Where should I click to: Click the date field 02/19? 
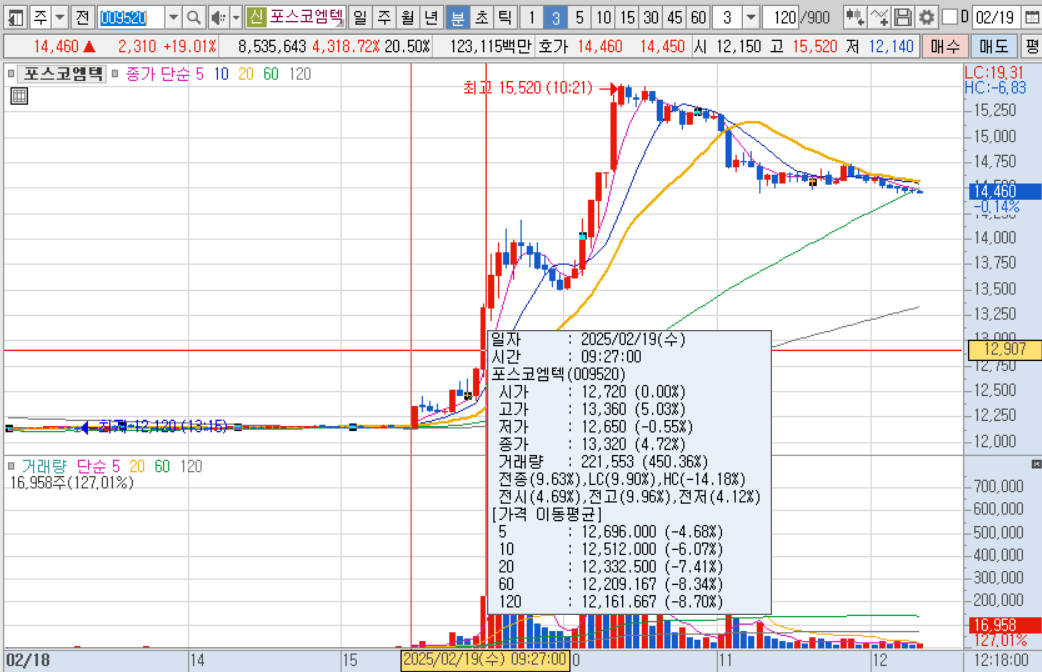[x=995, y=17]
